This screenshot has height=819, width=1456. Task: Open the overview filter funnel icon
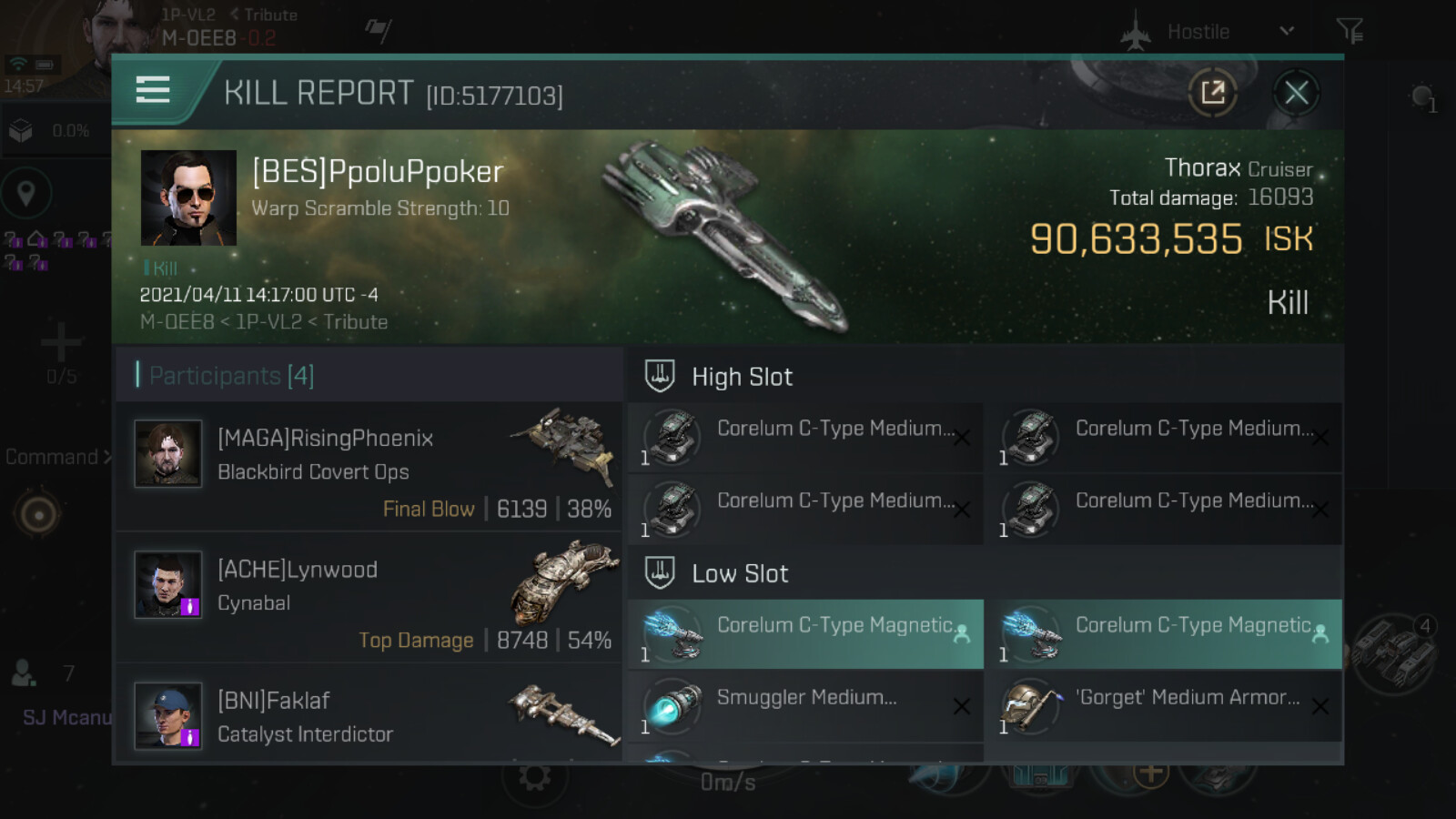1350,31
